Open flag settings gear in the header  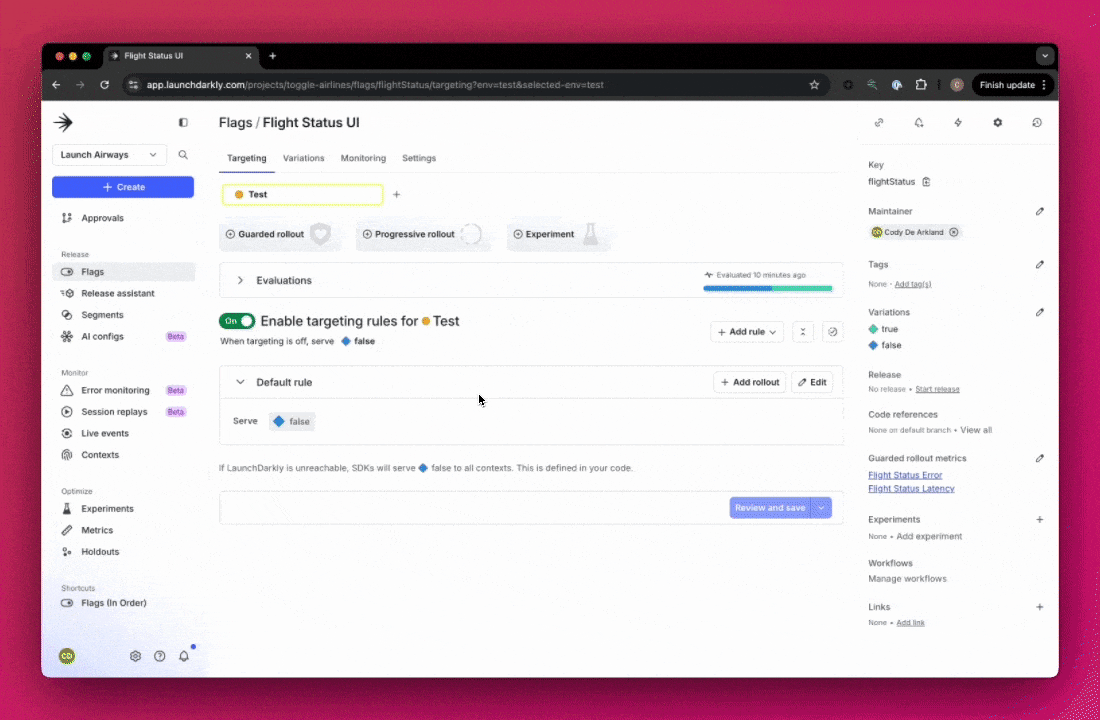998,122
